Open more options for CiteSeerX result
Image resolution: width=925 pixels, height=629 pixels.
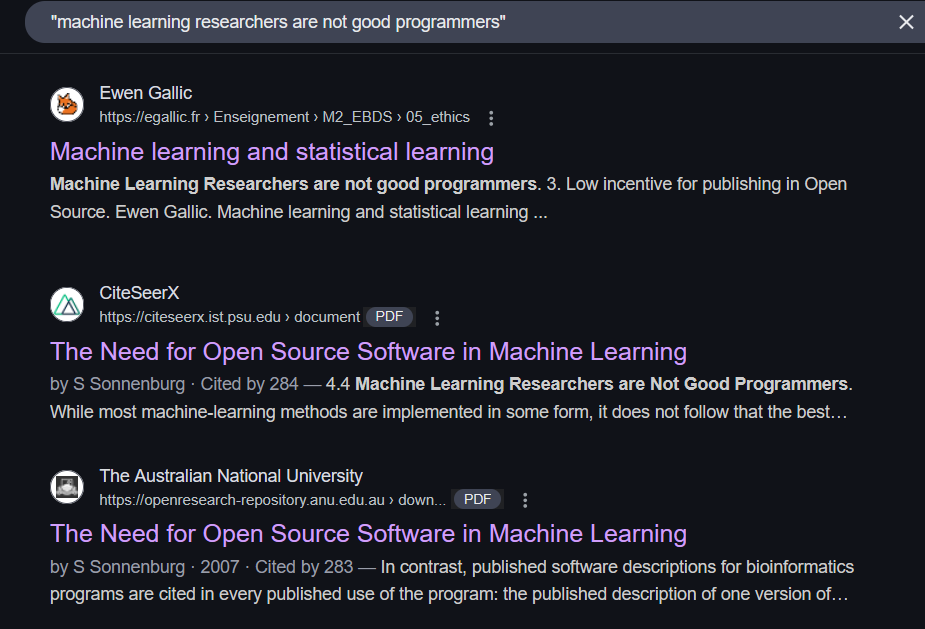coord(436,318)
